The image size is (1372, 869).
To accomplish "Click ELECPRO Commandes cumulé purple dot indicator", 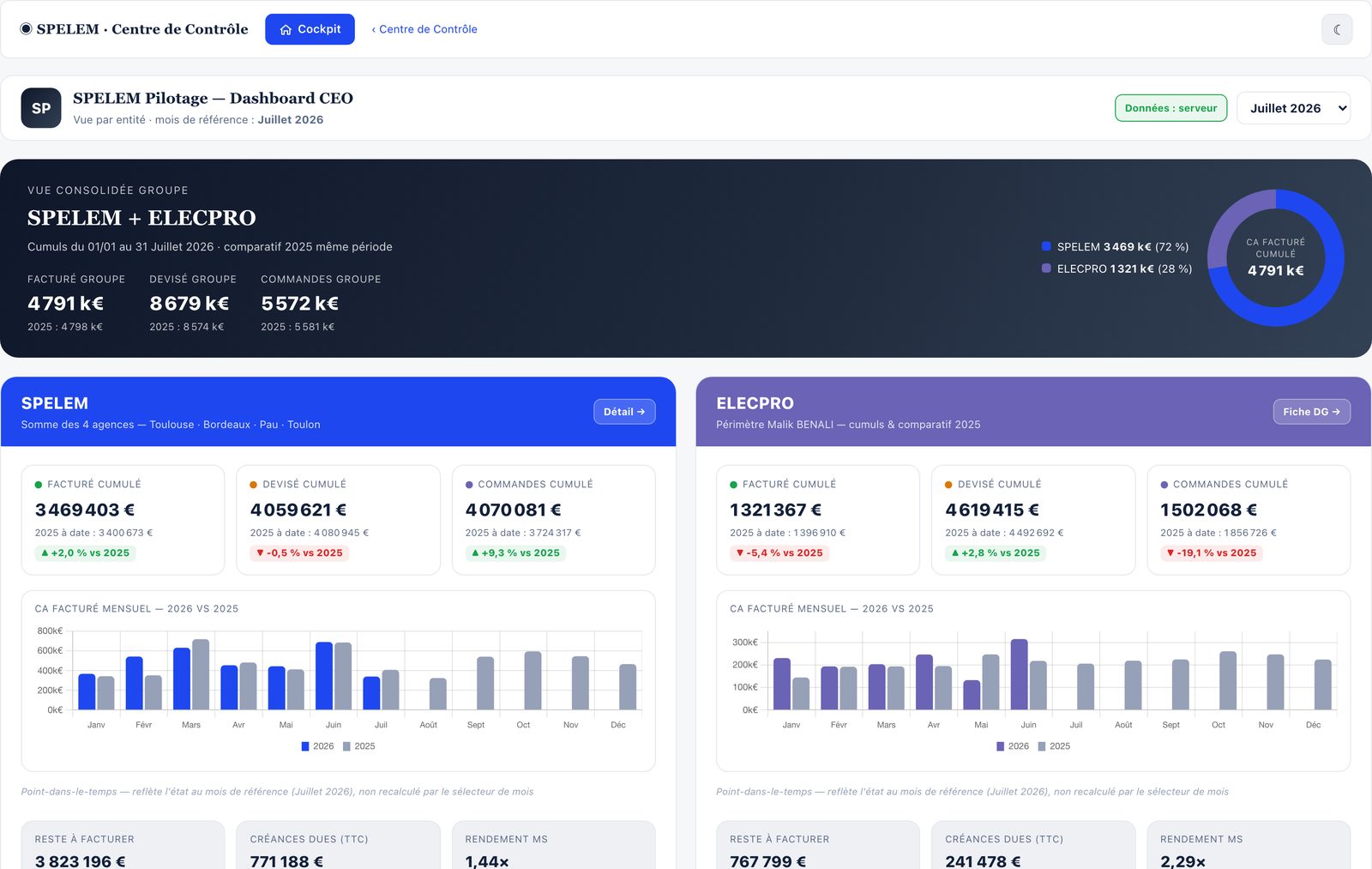I will click(1164, 485).
